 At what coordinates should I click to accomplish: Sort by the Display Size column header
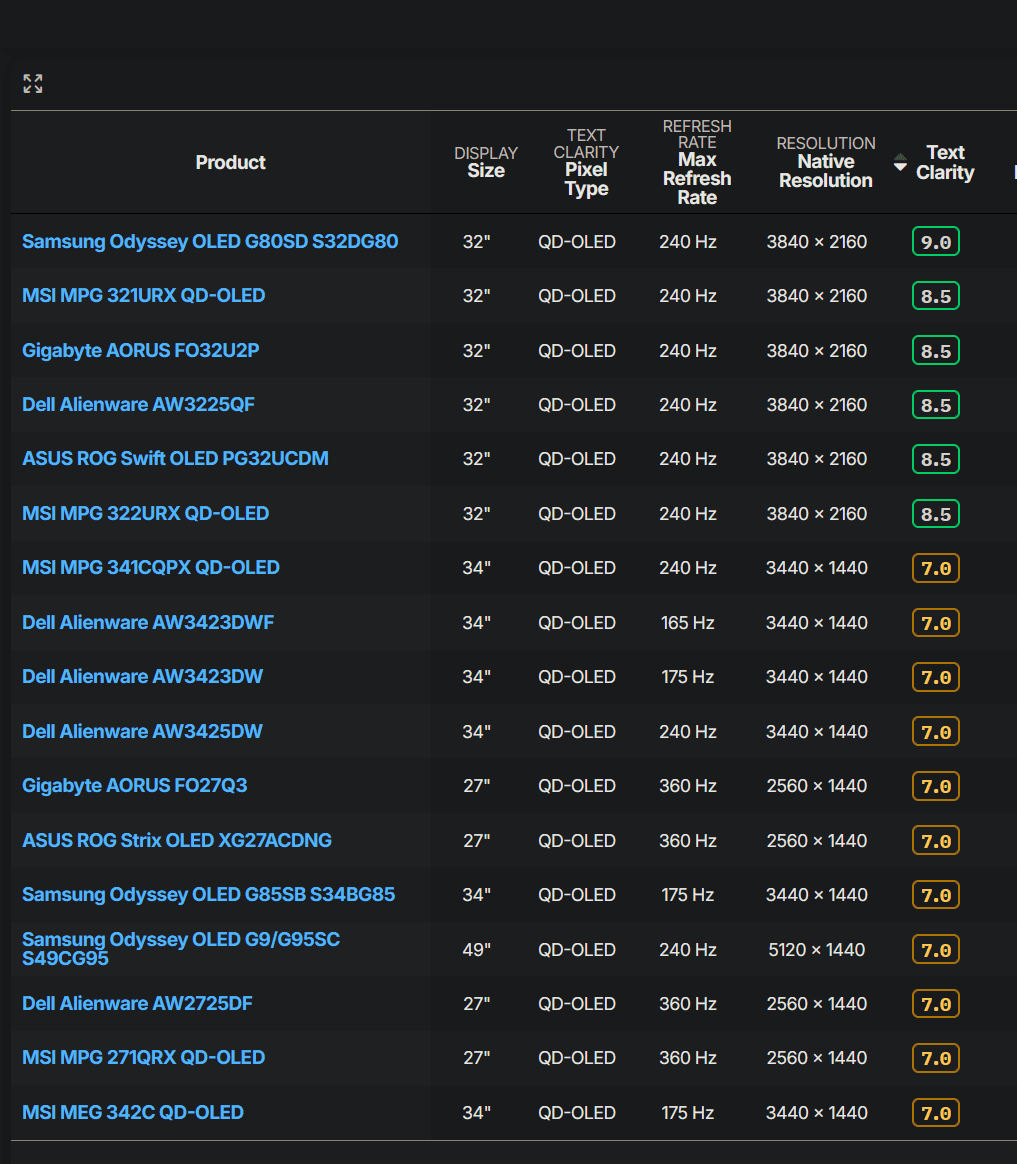pos(486,162)
